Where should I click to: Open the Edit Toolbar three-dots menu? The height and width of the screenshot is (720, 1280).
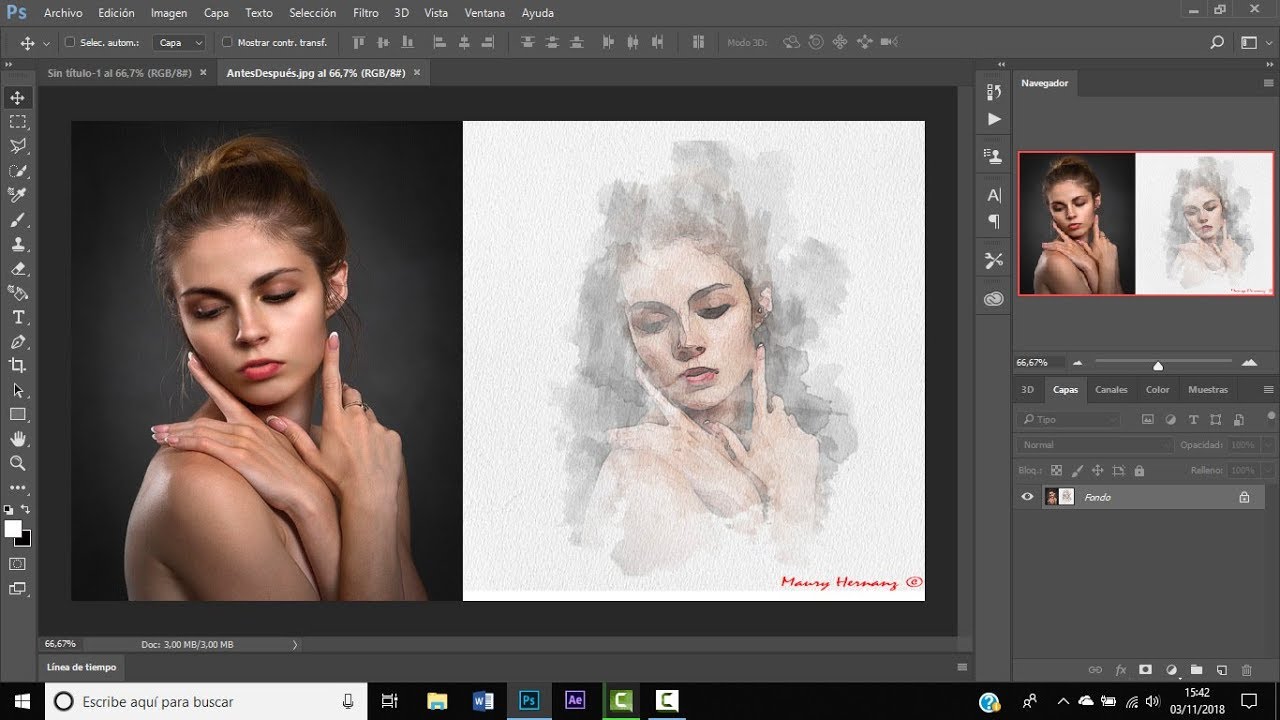tap(18, 488)
